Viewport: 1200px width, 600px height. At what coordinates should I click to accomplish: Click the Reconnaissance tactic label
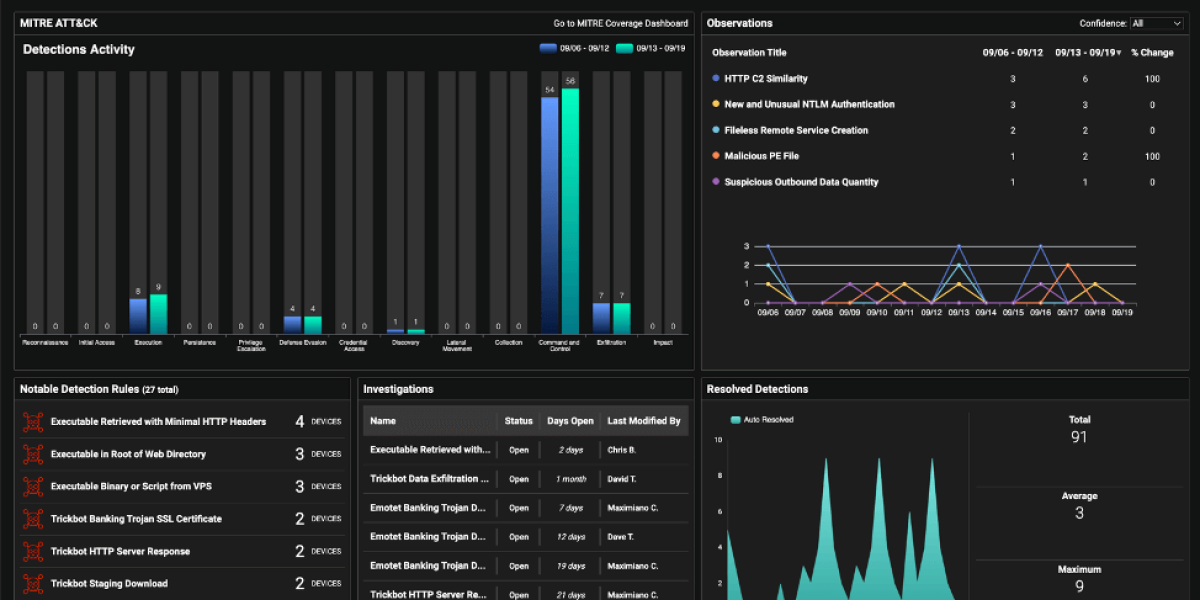coord(45,343)
